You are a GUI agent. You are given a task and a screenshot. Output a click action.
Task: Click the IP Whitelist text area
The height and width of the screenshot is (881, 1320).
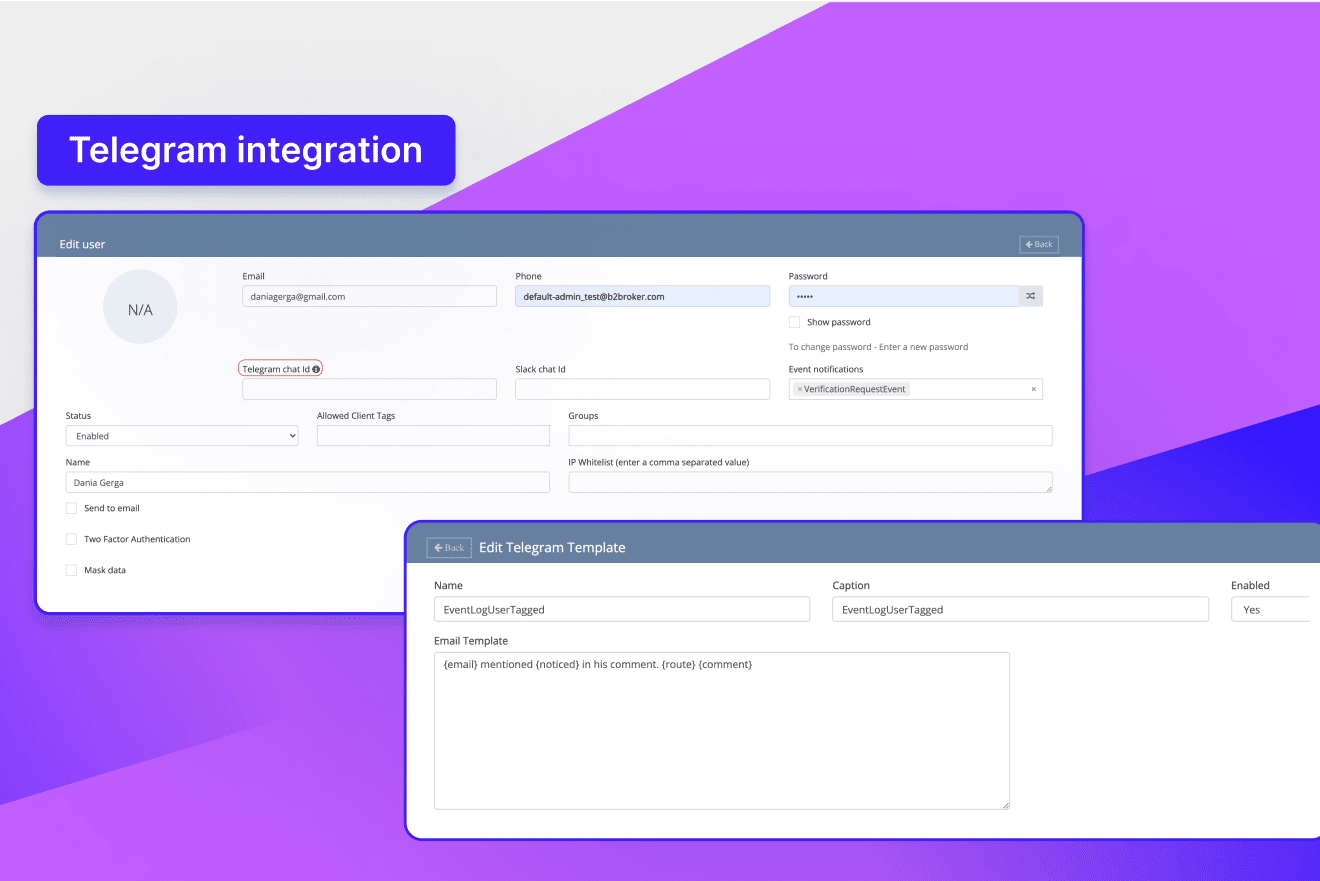(810, 482)
